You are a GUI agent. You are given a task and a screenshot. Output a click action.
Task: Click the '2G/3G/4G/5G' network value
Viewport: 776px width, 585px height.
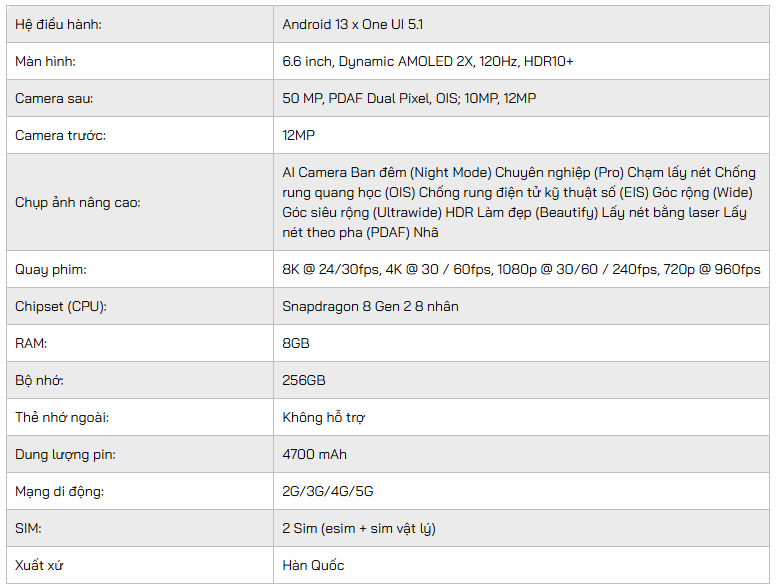pos(328,491)
